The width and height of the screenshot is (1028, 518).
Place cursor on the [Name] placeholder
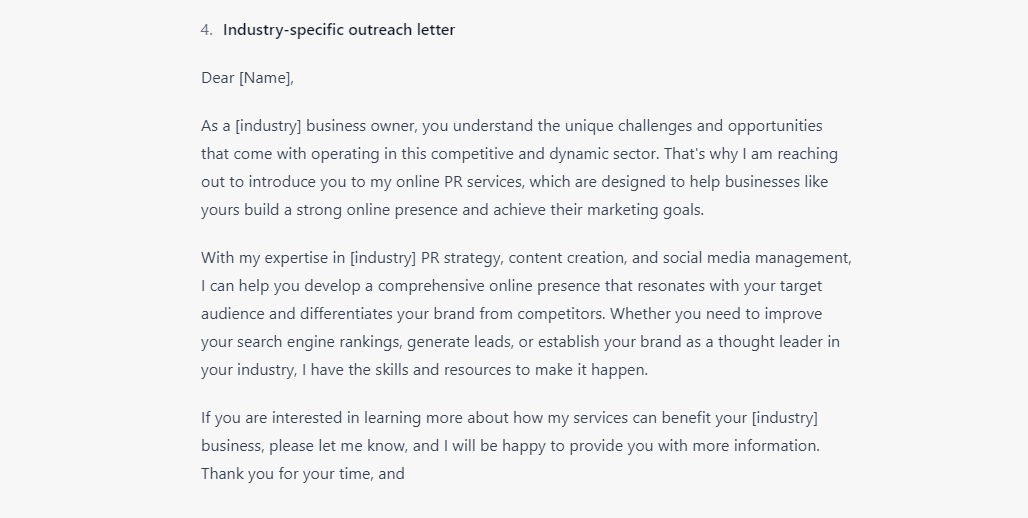tap(265, 78)
